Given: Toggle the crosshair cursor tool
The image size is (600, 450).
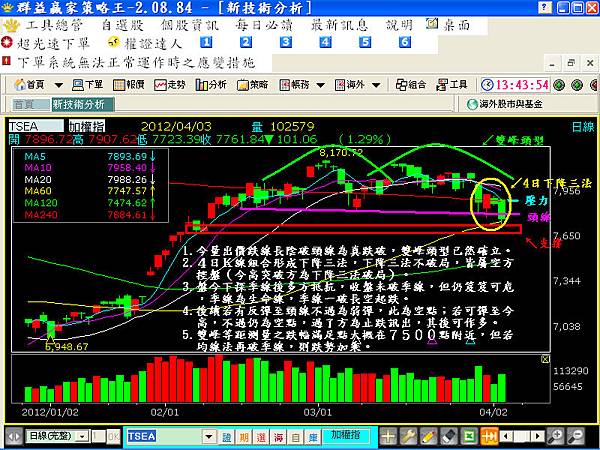Looking at the screenshot, I should pos(388,436).
